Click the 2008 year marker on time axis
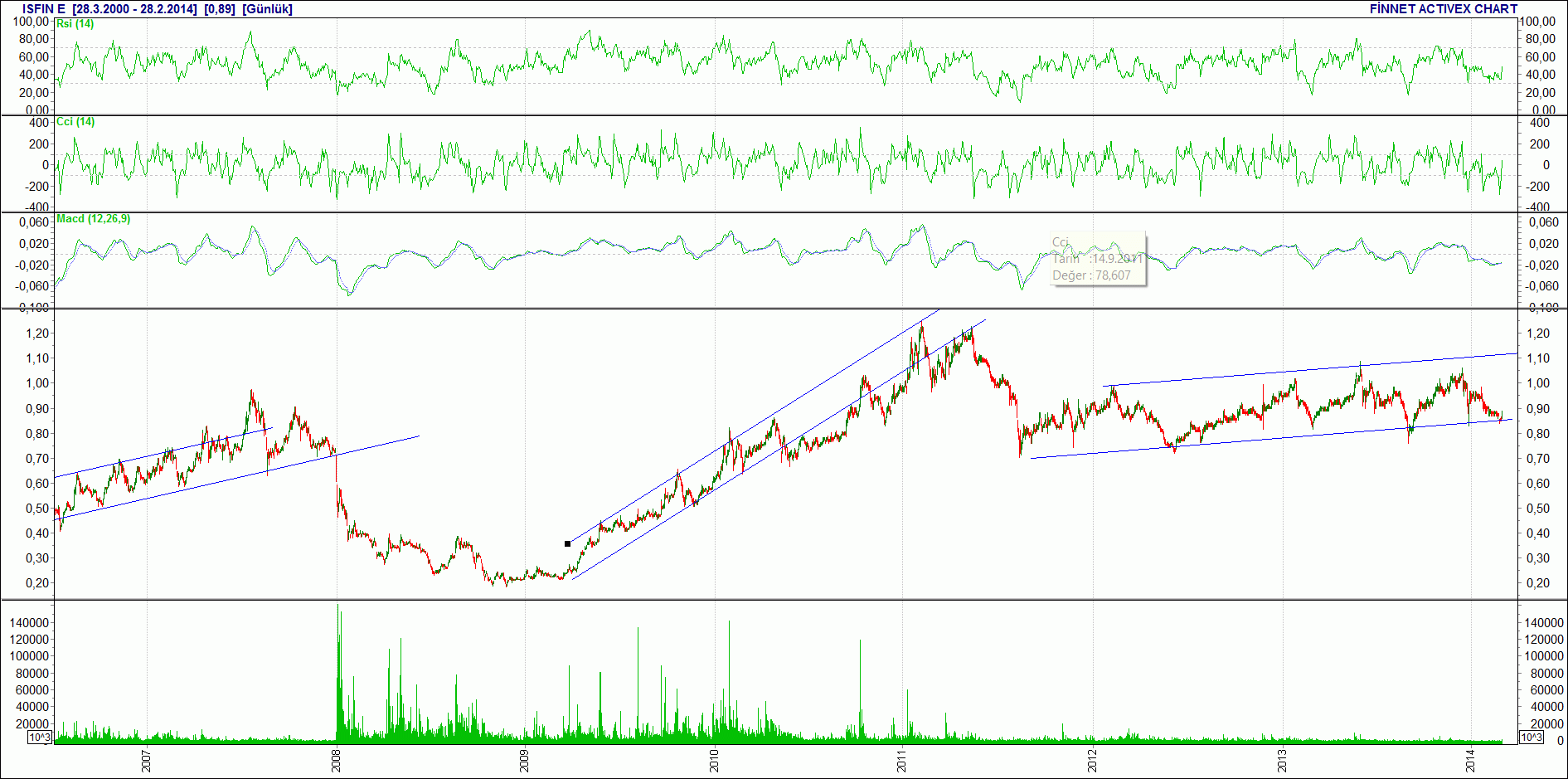The height and width of the screenshot is (779, 1568). 336,760
